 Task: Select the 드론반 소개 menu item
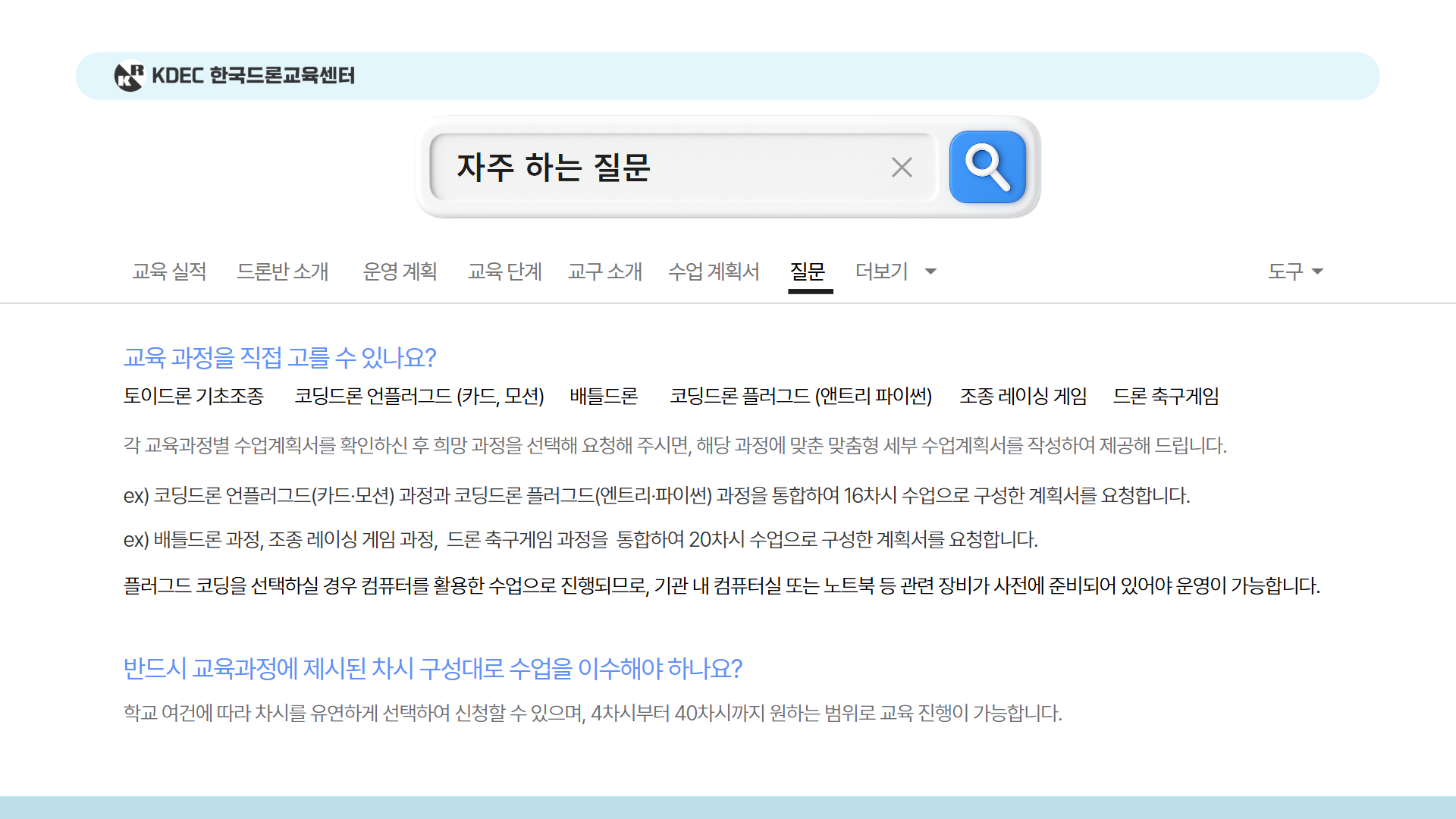(x=284, y=272)
